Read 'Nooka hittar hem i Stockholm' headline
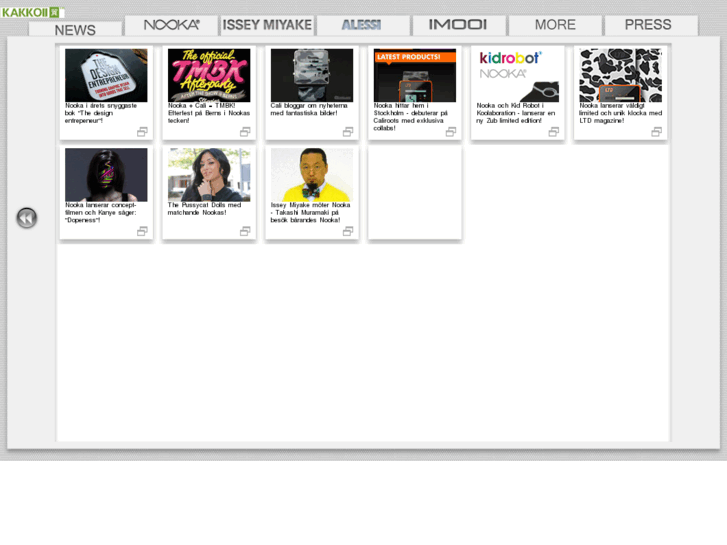Screen dimensions: 727x545 (411, 117)
